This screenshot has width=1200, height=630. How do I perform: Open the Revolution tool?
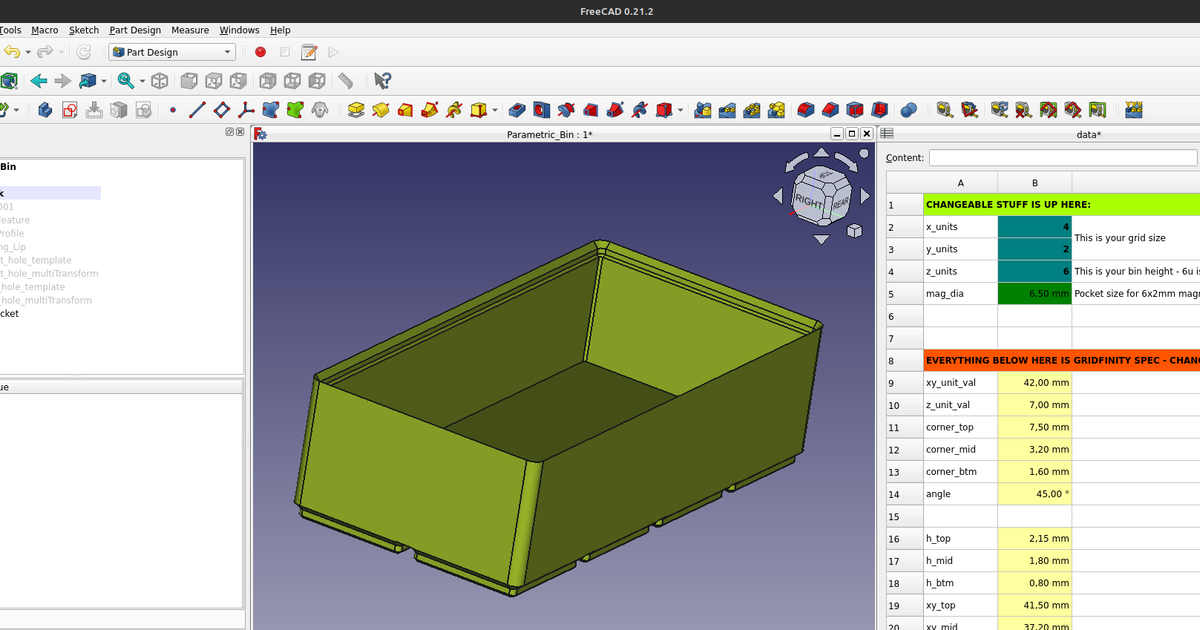pyautogui.click(x=380, y=110)
